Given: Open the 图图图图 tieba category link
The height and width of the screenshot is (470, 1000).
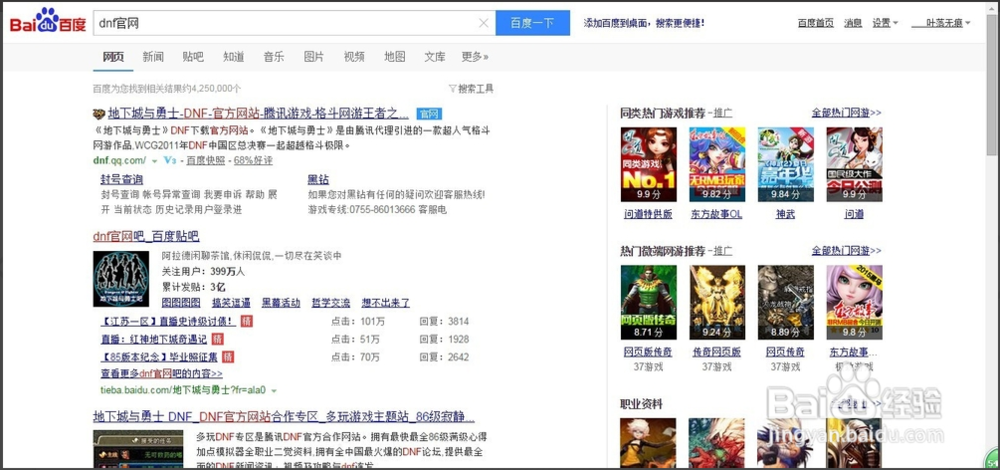Looking at the screenshot, I should click(x=181, y=303).
